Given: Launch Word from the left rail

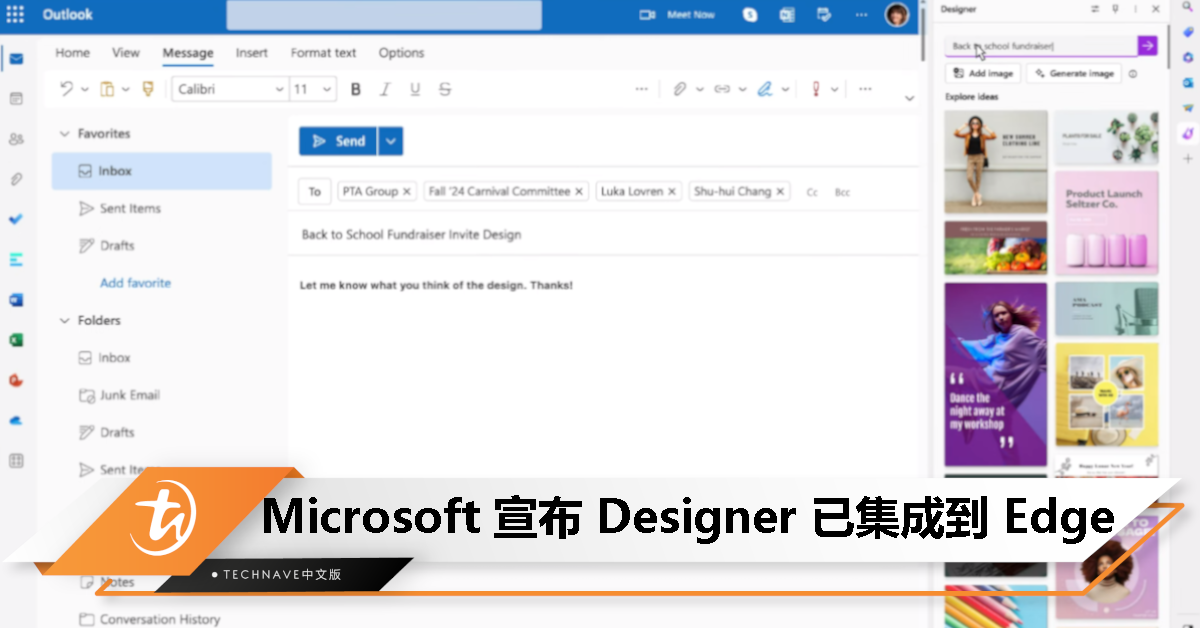Looking at the screenshot, I should tap(16, 300).
